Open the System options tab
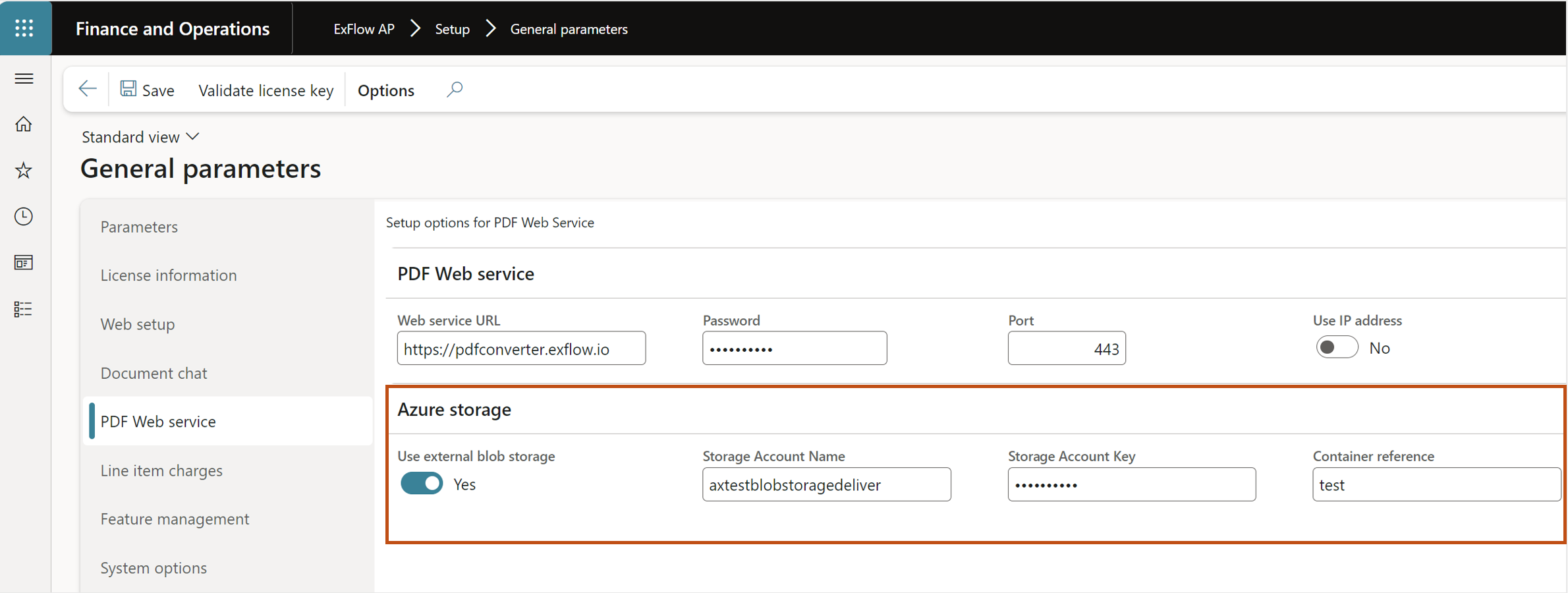This screenshot has width=1568, height=593. (x=154, y=567)
